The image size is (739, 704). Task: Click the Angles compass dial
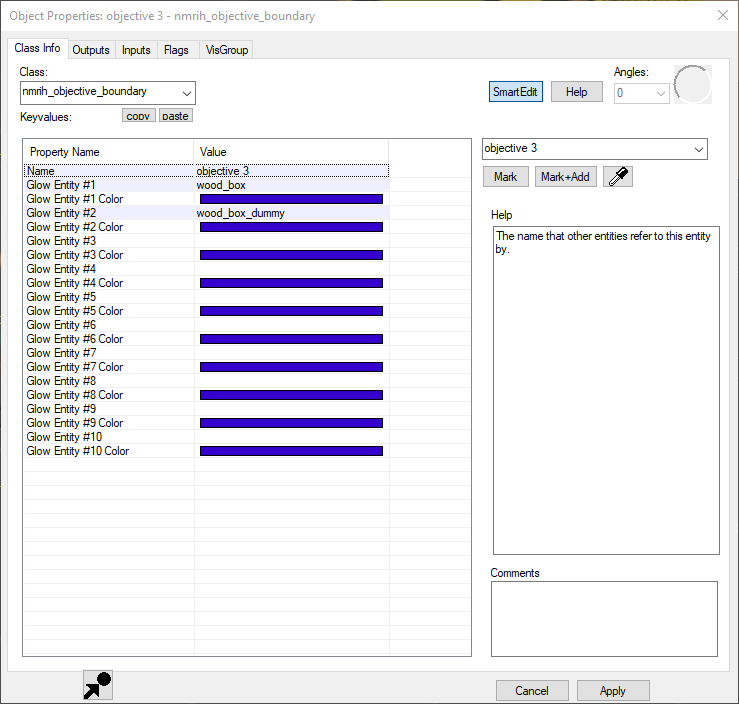coord(692,84)
